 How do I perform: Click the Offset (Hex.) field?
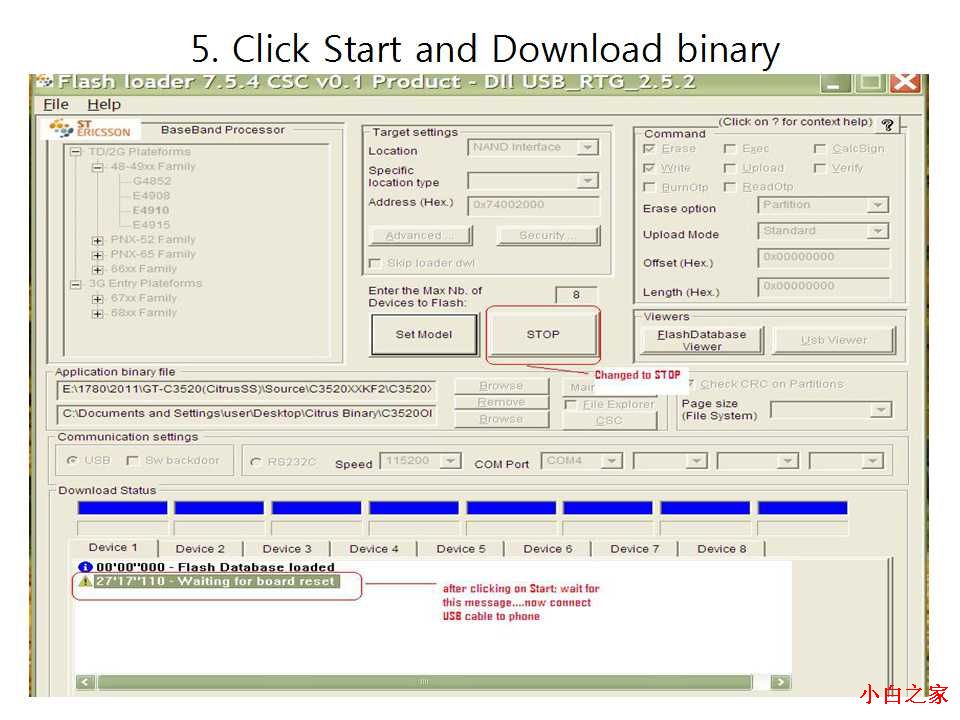[x=823, y=257]
